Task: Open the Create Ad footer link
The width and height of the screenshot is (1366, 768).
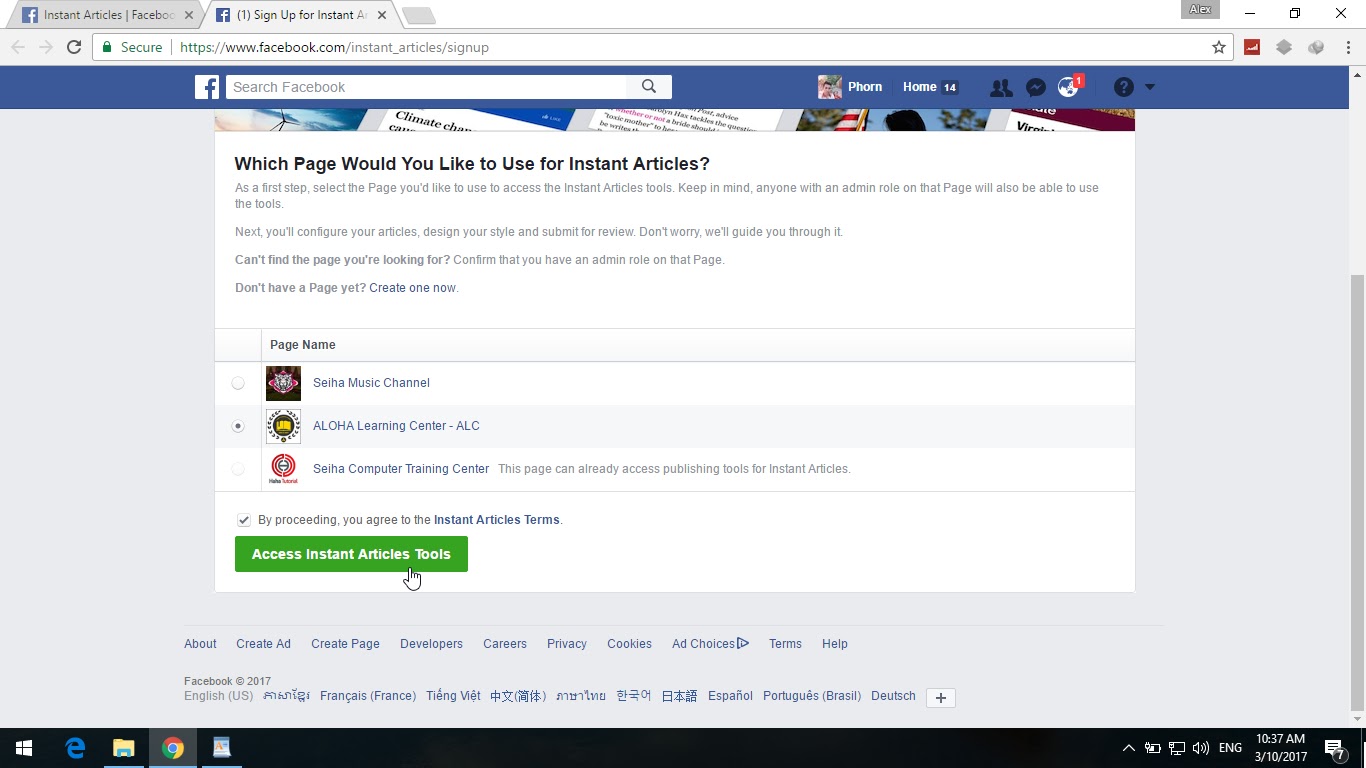Action: coord(263,644)
